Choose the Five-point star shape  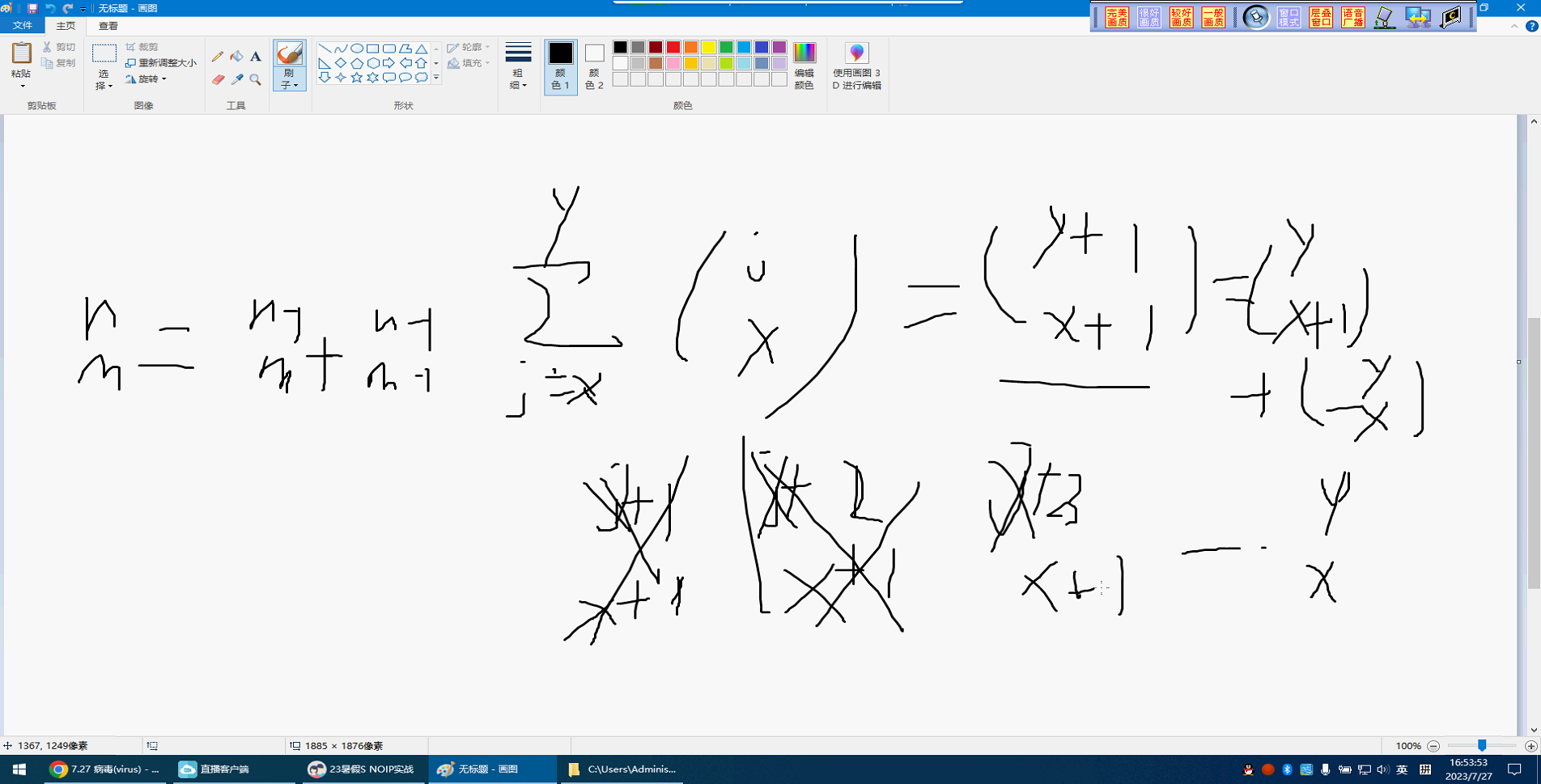357,78
